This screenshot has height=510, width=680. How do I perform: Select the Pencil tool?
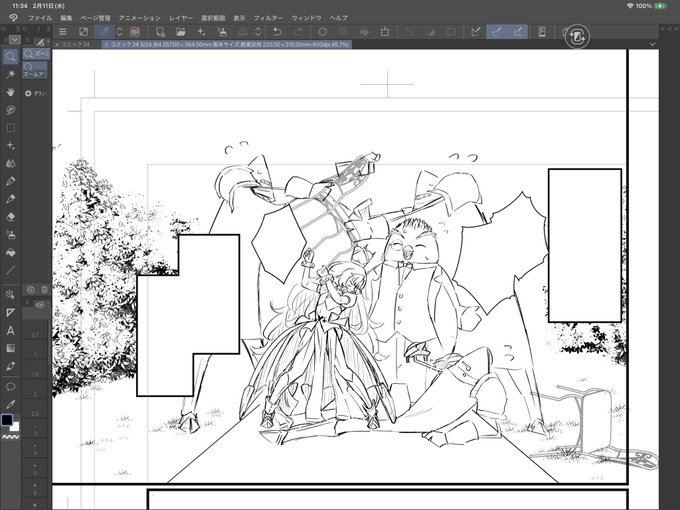coord(11,199)
